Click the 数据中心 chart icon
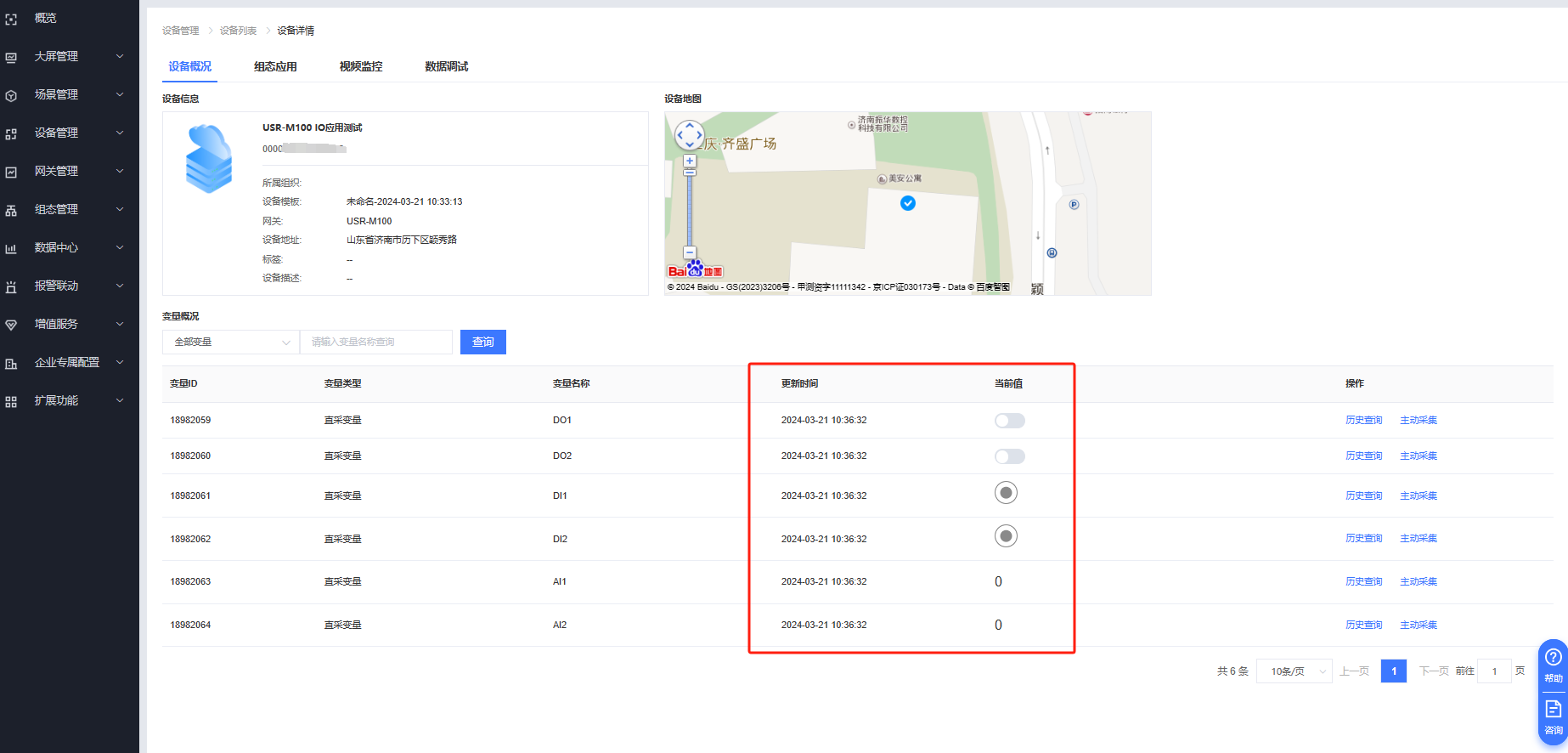 point(11,248)
